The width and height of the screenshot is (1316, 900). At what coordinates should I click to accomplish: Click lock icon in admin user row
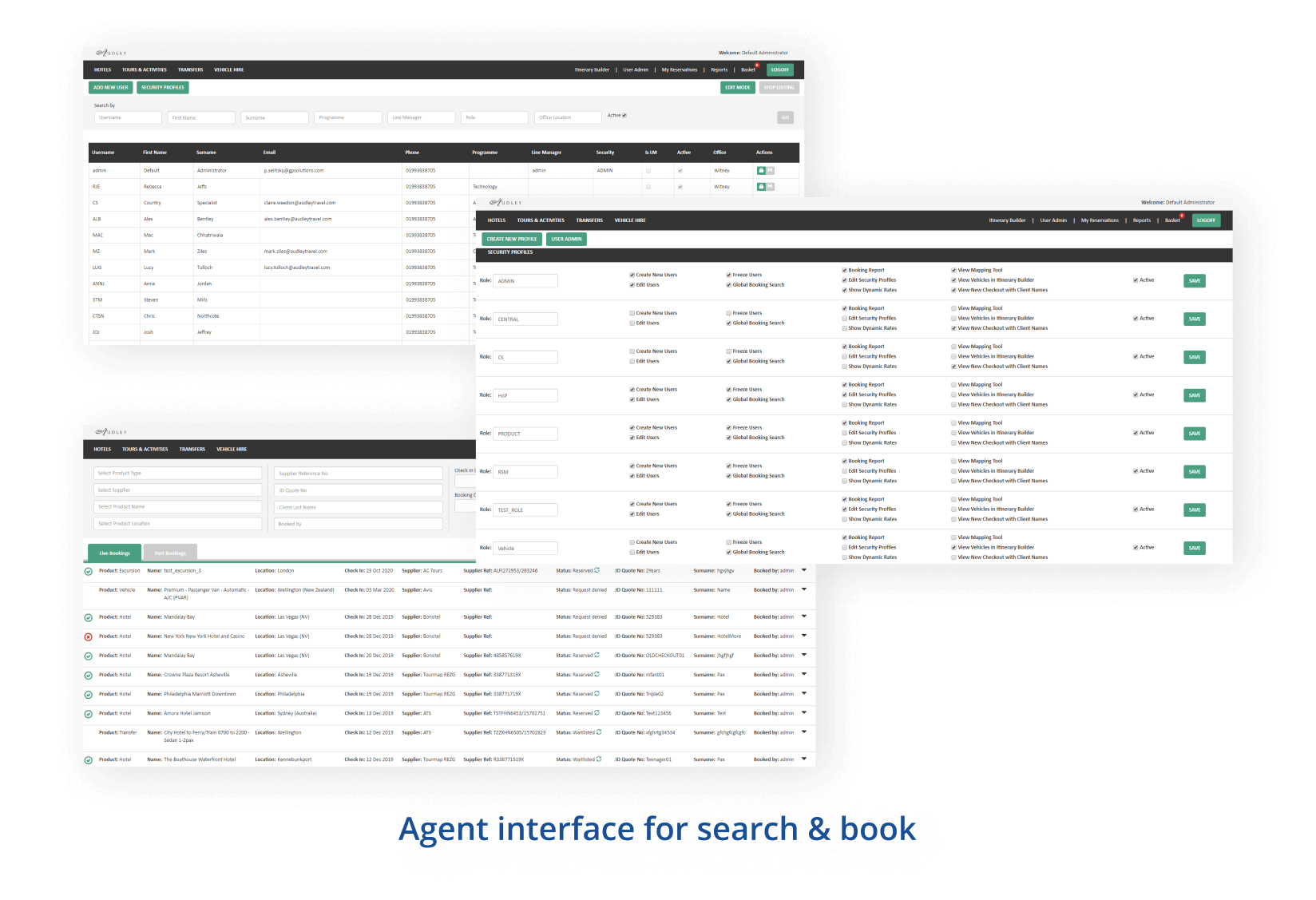[761, 171]
